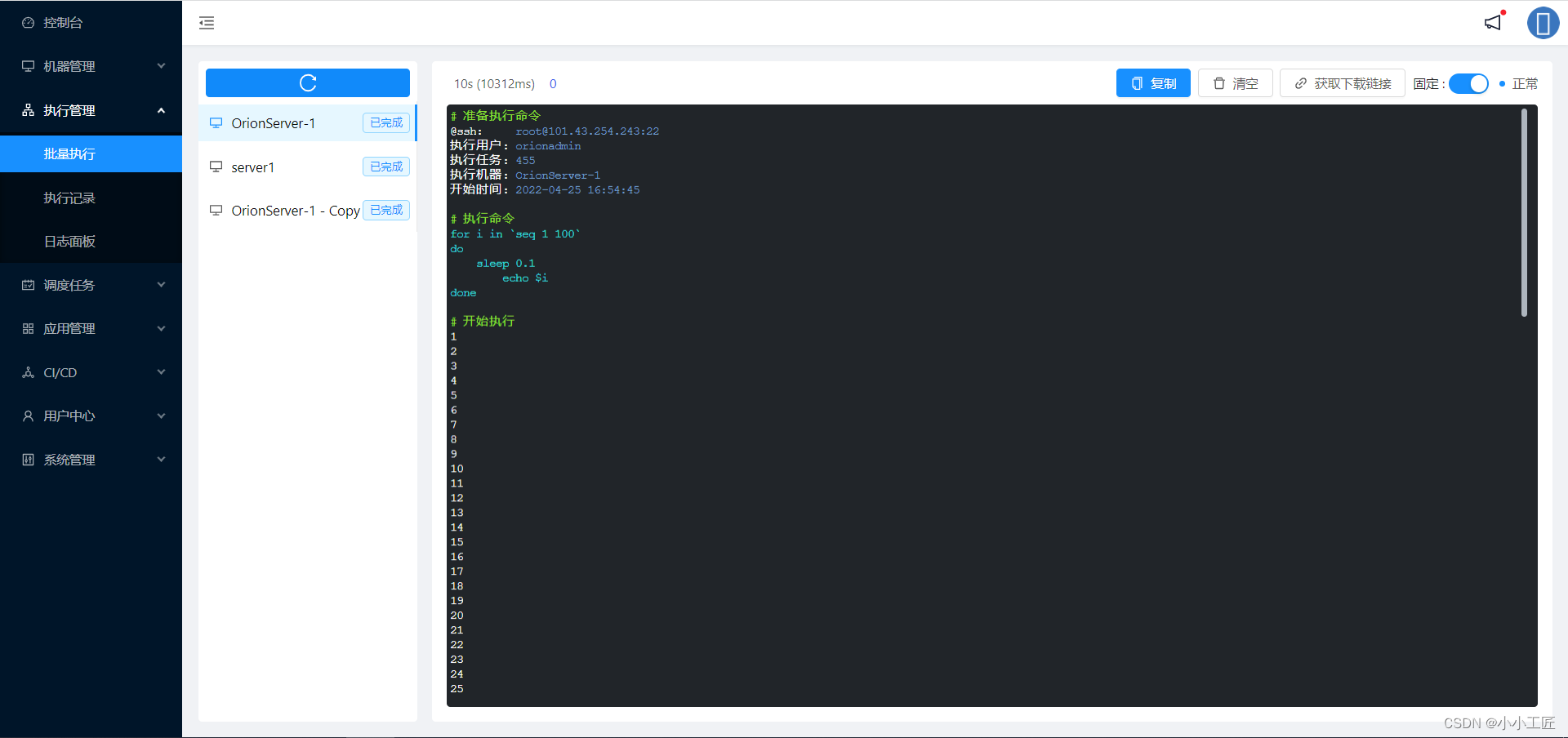1568x738 pixels.
Task: Click the 复制 copy button
Action: click(x=1153, y=82)
